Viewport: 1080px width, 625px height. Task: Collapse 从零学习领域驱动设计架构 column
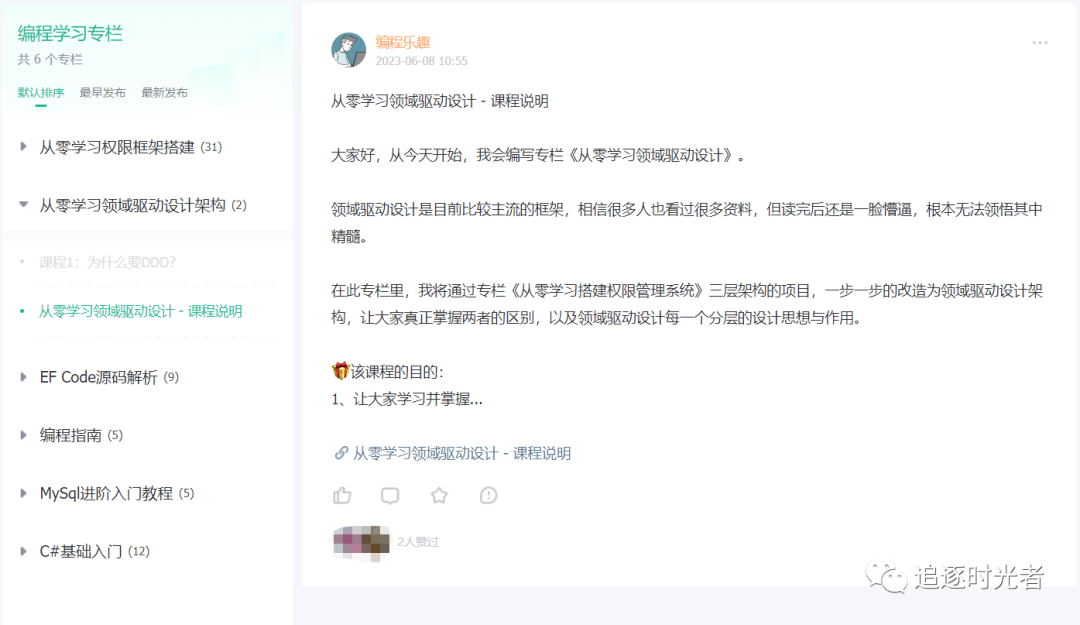coord(23,205)
